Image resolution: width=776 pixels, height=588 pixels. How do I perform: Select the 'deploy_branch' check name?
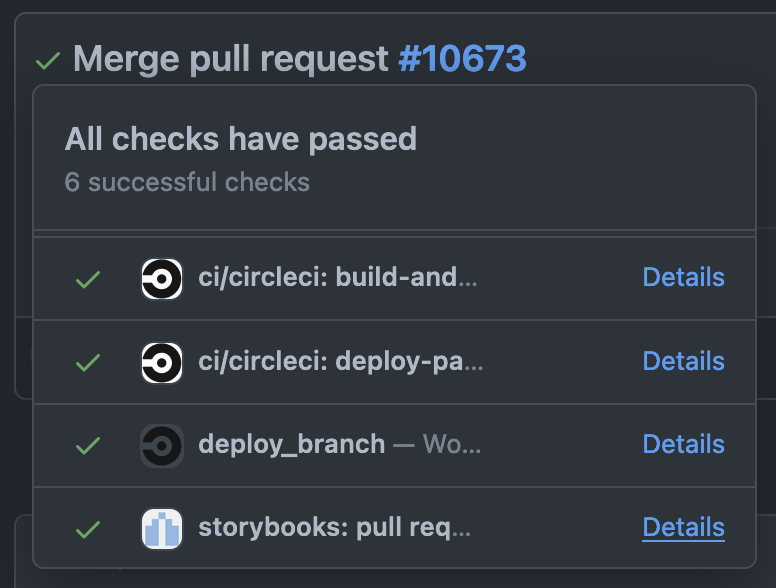click(291, 444)
